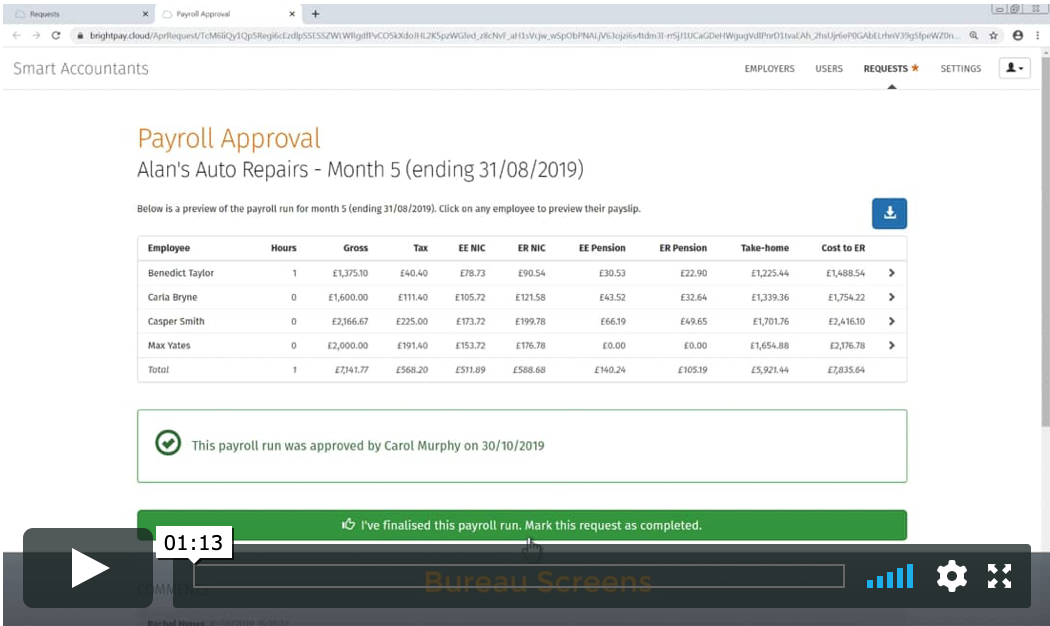
Task: Switch to the Requests browser tab
Action: click(79, 14)
